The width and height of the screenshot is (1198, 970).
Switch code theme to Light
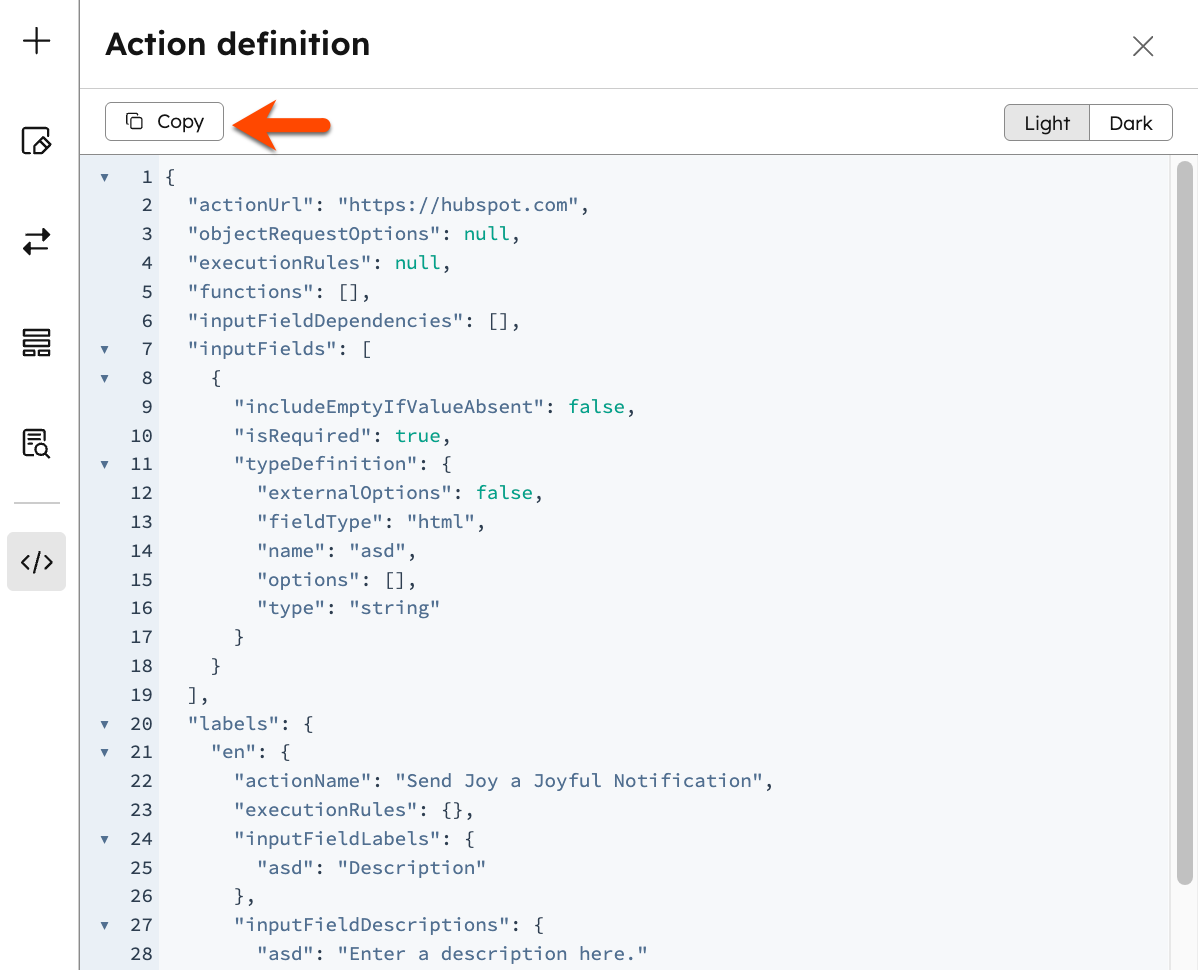tap(1047, 123)
